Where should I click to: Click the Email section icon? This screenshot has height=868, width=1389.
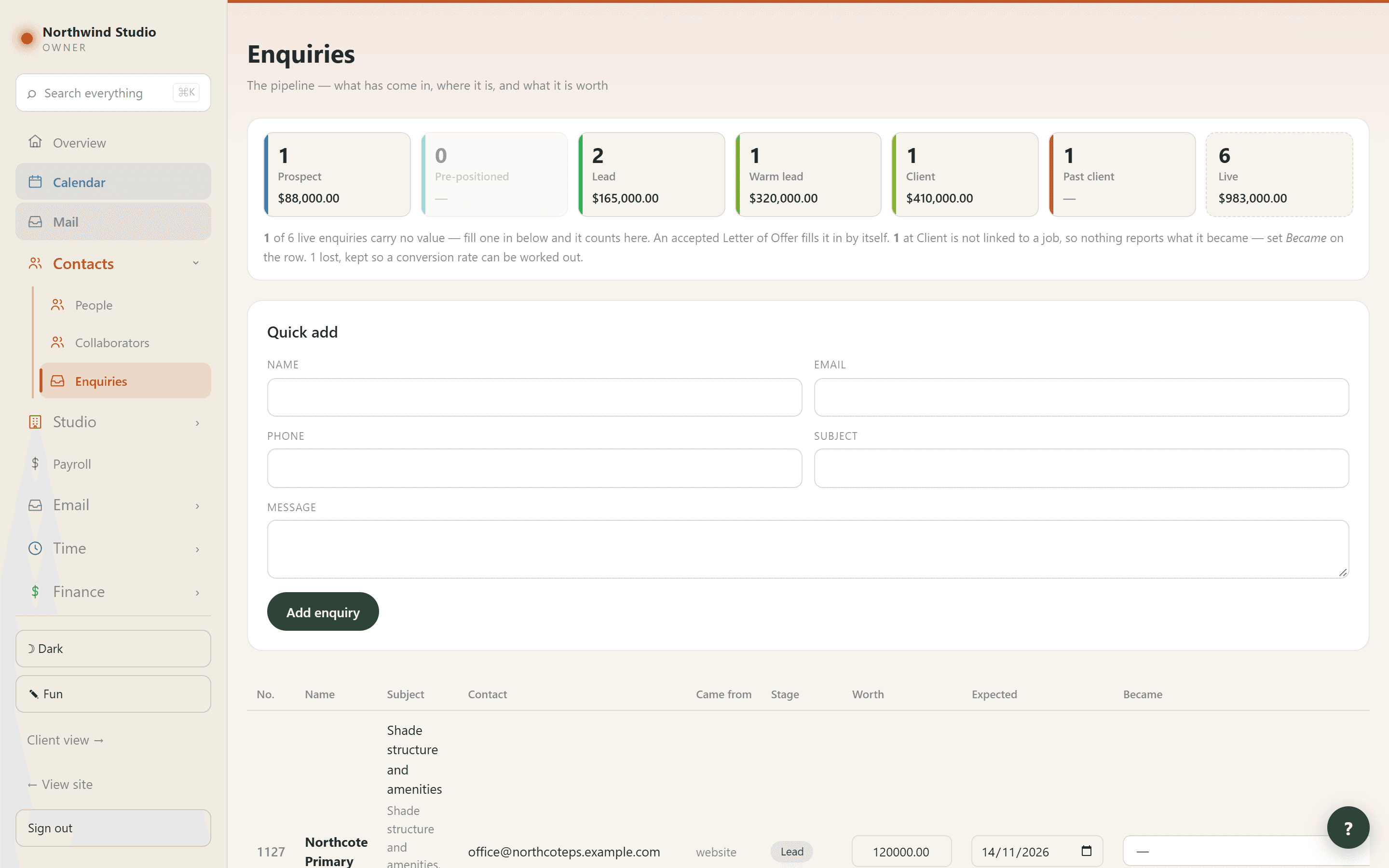pos(35,504)
